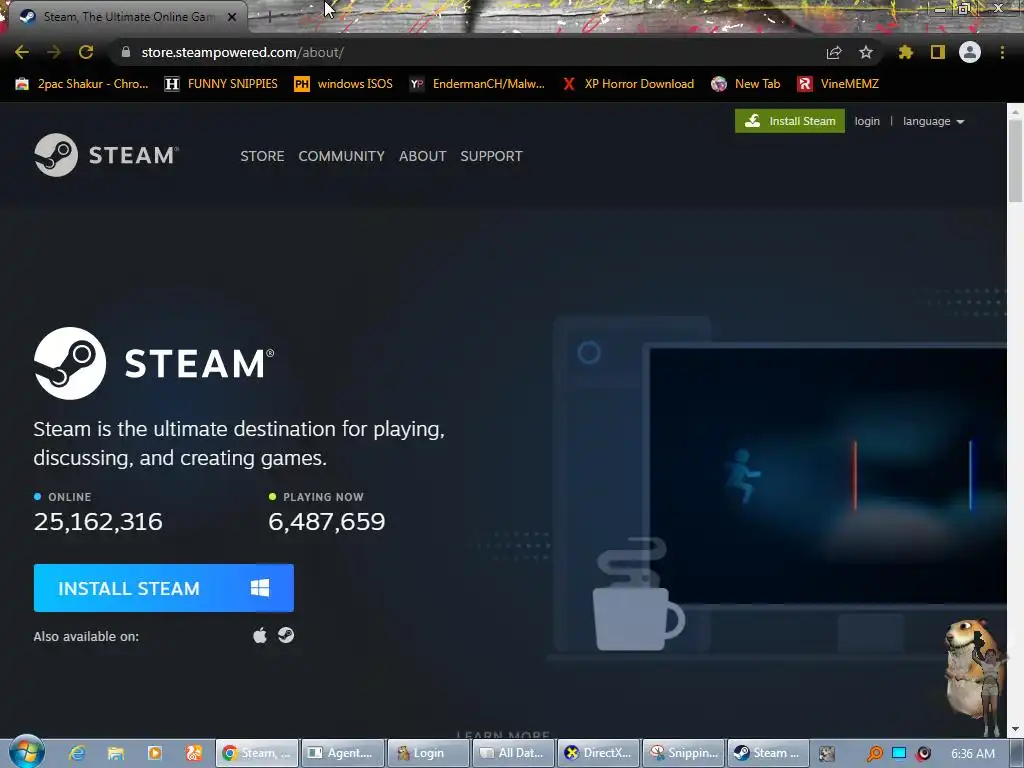Open the EndermanCH/Malw... bookmark

coord(477,84)
